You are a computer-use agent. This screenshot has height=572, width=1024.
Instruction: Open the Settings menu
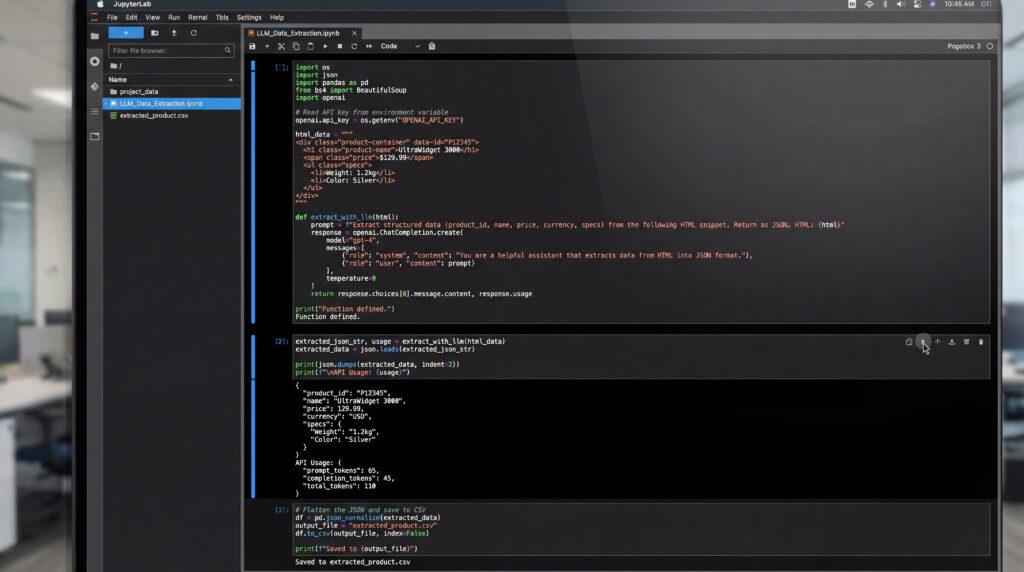(249, 18)
